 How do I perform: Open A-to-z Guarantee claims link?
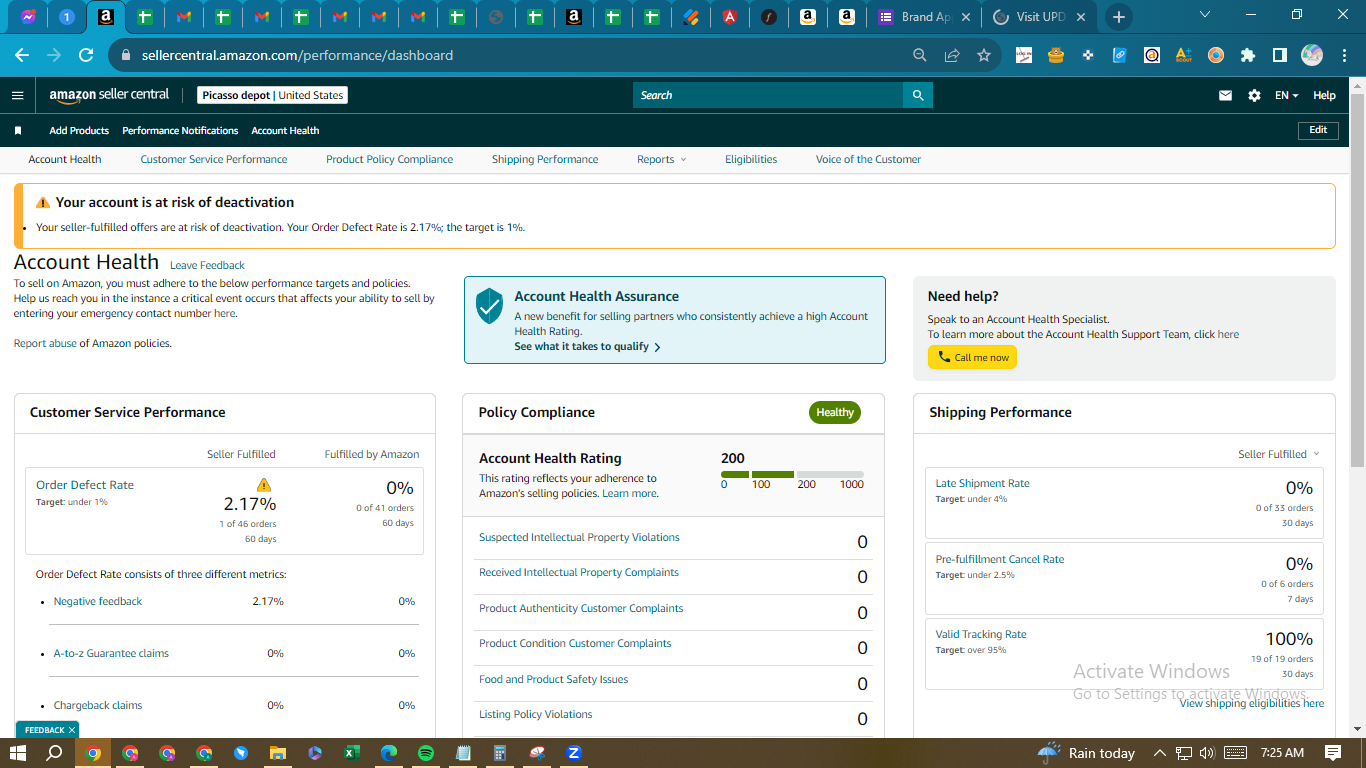click(x=111, y=653)
